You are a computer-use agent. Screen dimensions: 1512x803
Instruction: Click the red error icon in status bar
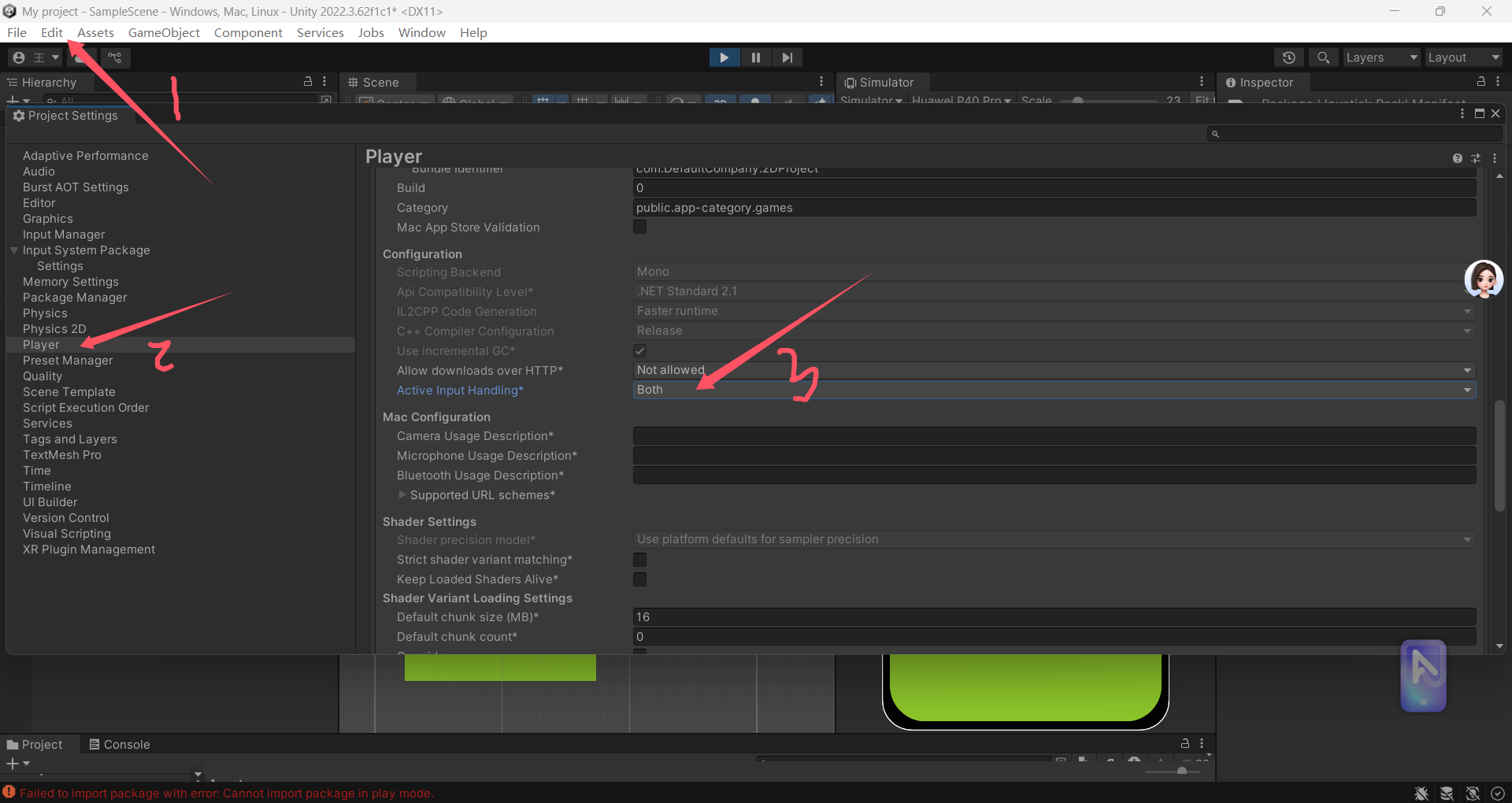[9, 792]
